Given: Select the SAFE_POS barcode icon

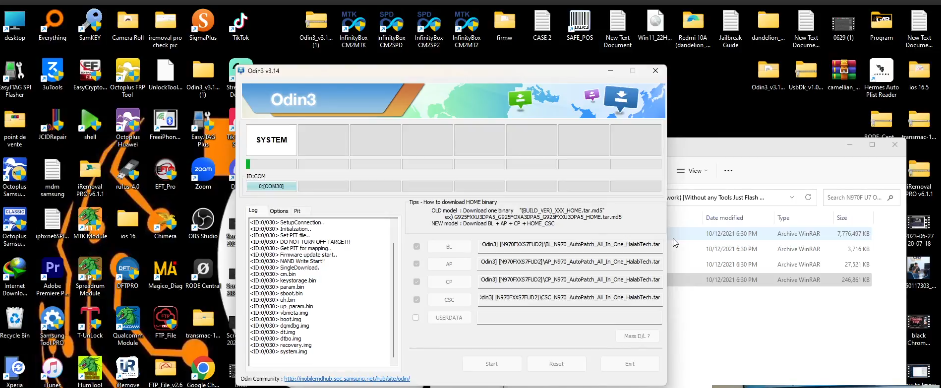Looking at the screenshot, I should 579,25.
